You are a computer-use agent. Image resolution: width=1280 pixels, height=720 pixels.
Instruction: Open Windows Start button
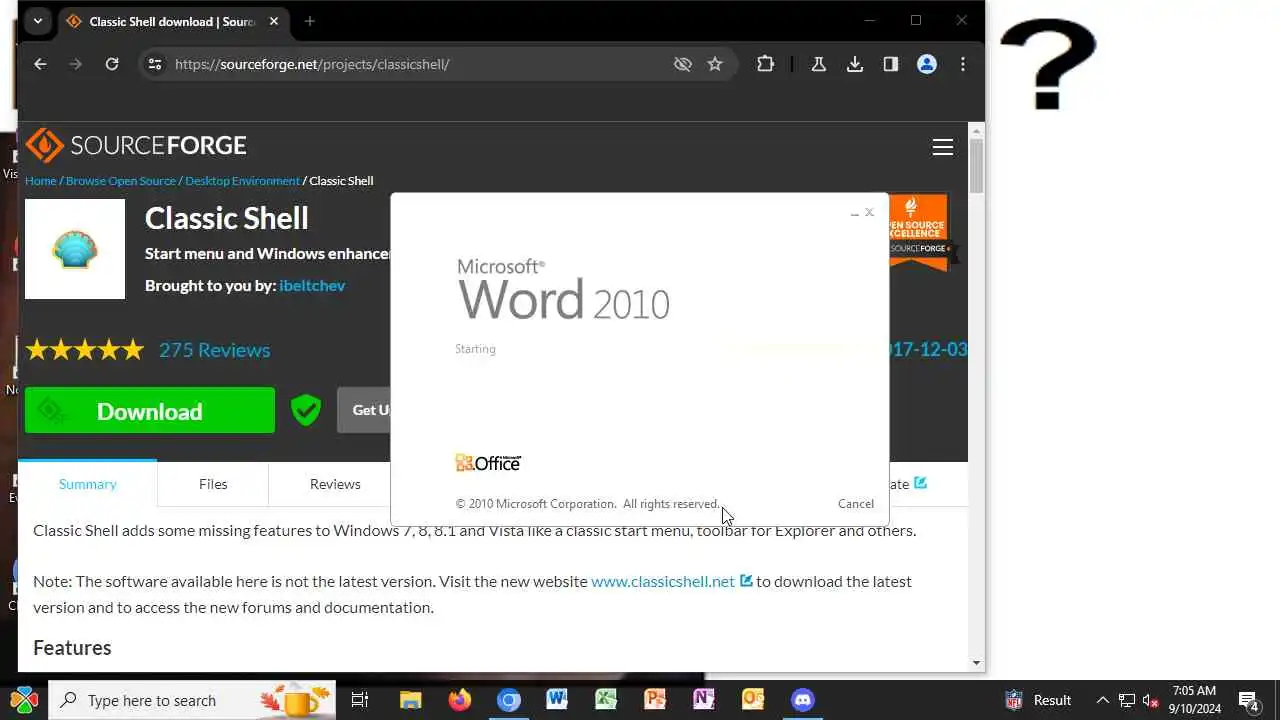24,700
